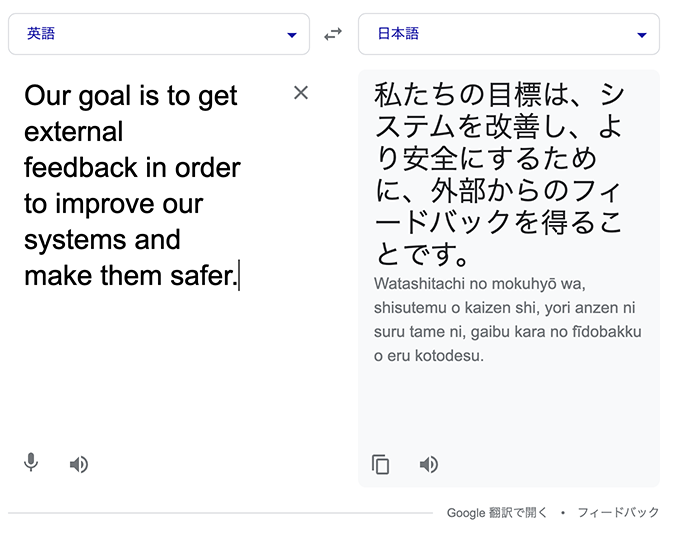Viewport: 684px width, 543px height.
Task: Clear the English source text
Action: coord(301,92)
